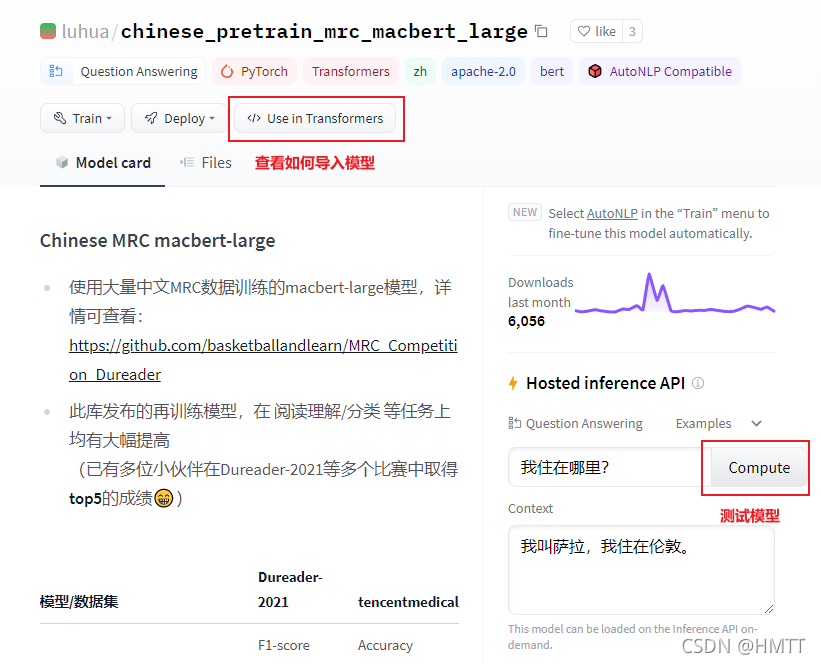821x664 pixels.
Task: Click the like button
Action: pos(596,31)
